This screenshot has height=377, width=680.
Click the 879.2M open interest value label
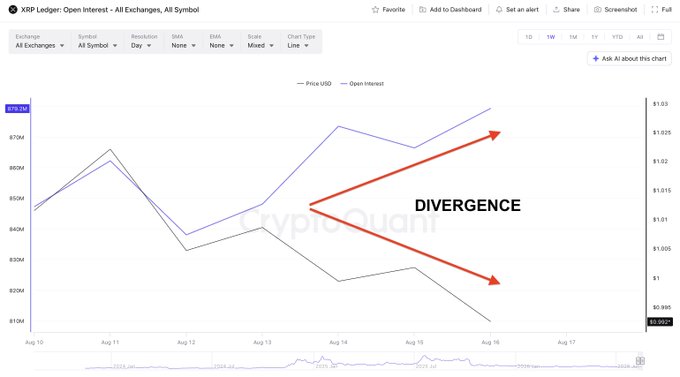17,108
